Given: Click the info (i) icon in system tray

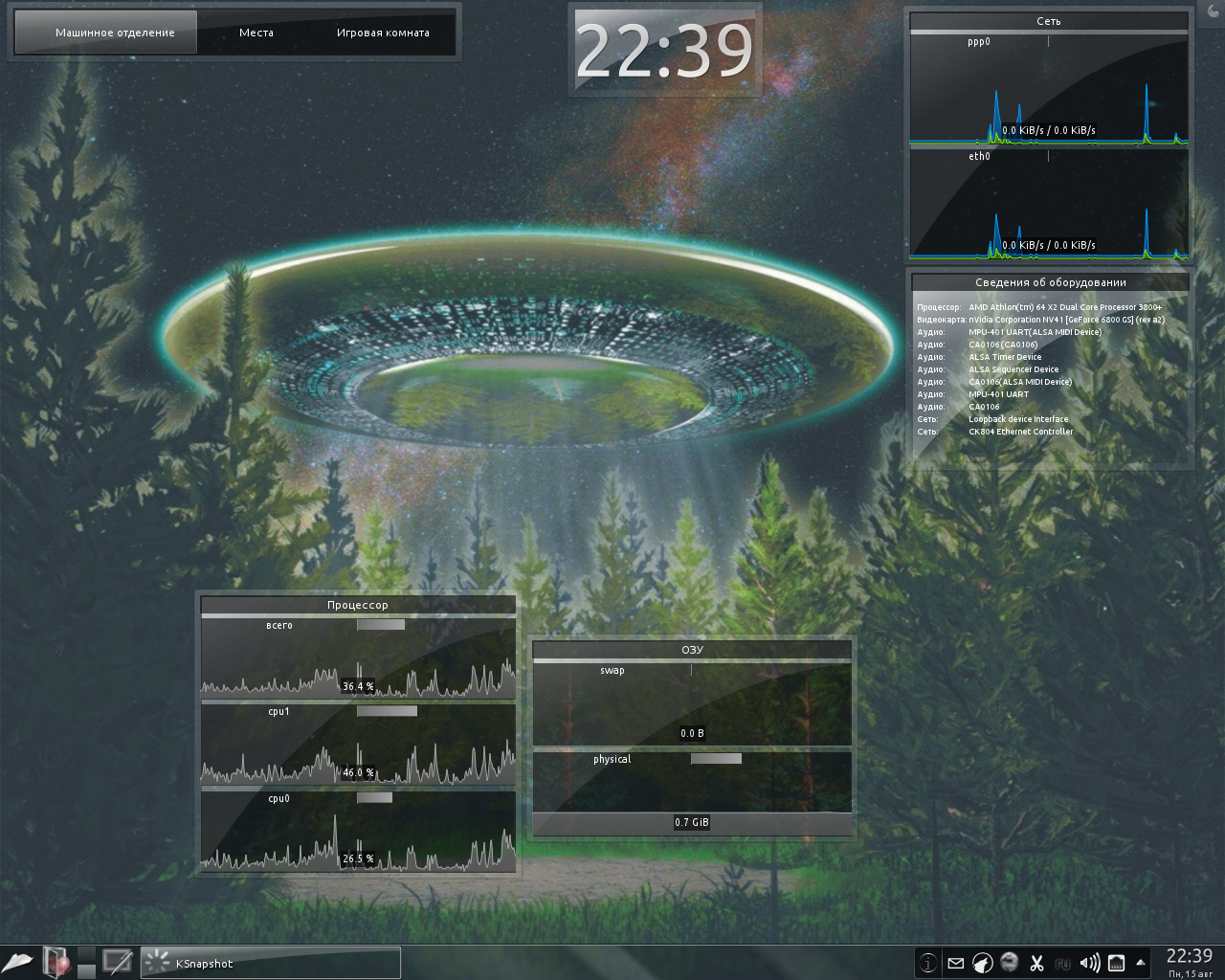Looking at the screenshot, I should (x=927, y=963).
